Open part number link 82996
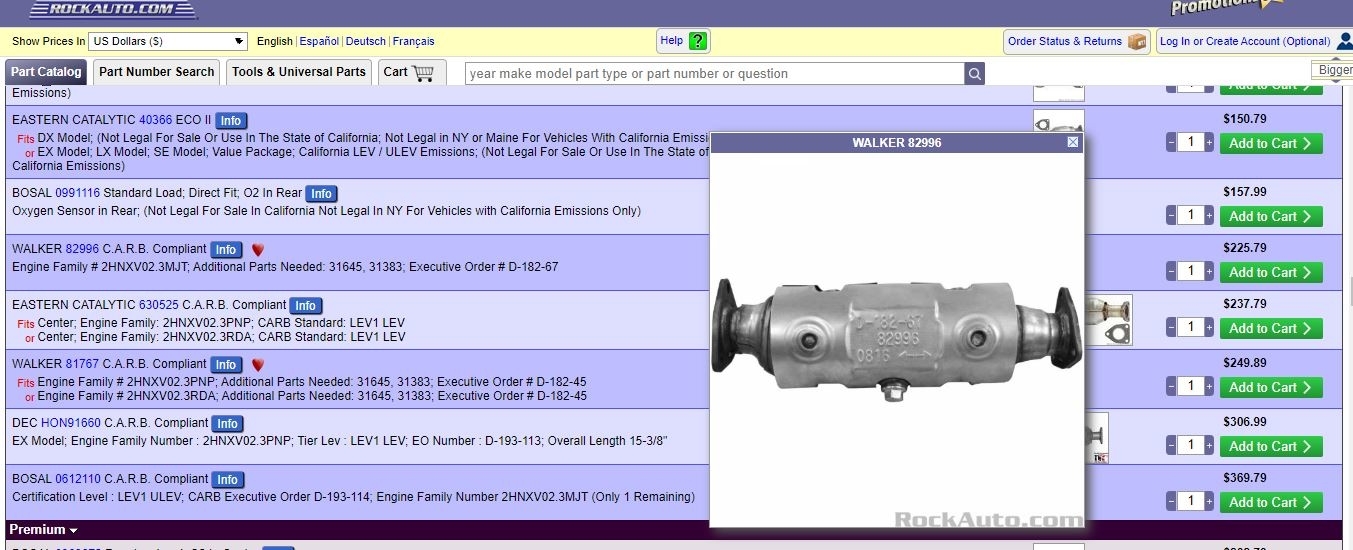 [82, 249]
